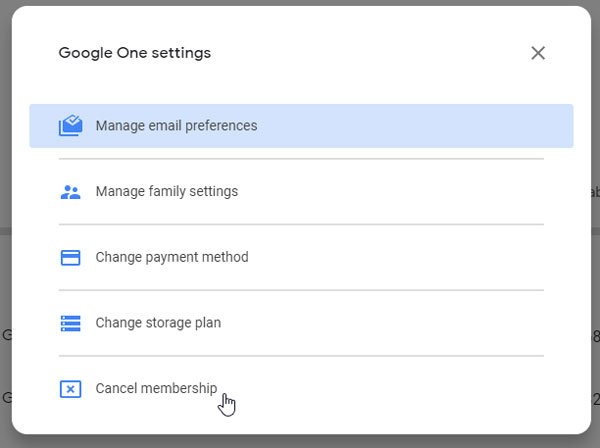600x448 pixels.
Task: Click the storage plan stacked-bars icon
Action: pos(70,323)
